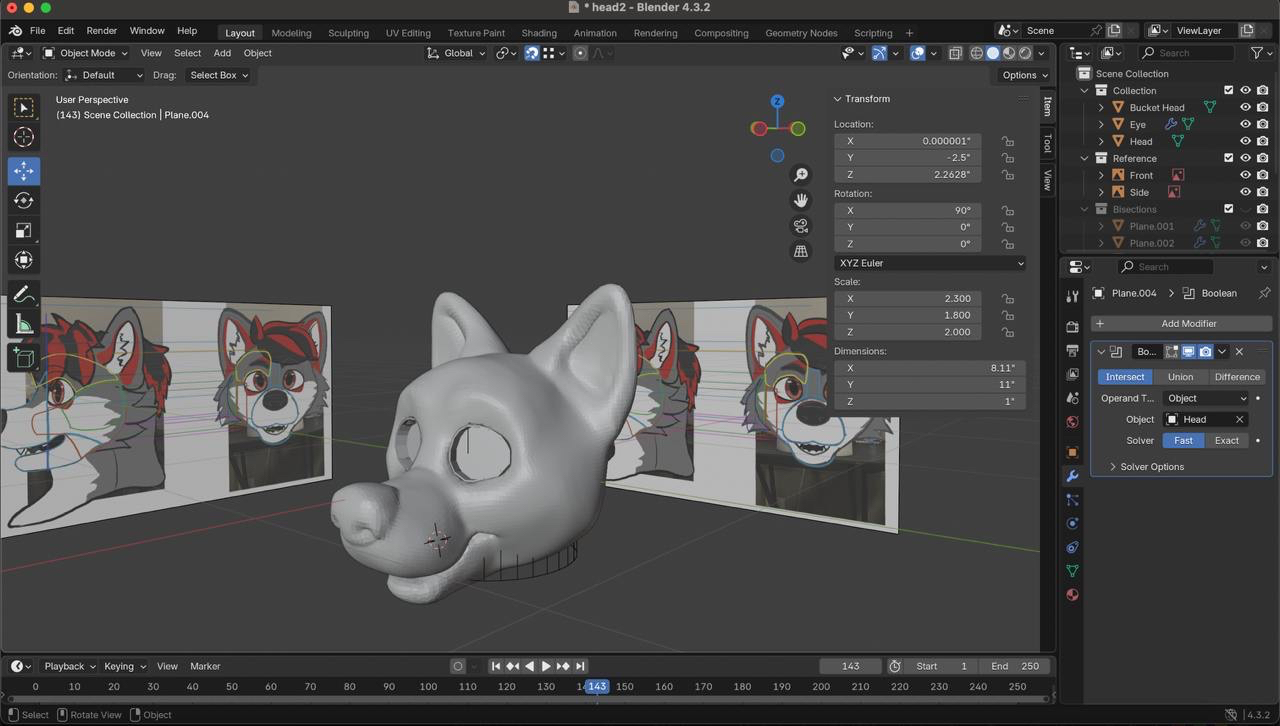The image size is (1280, 726).
Task: Click the zoom magnifier viewport icon
Action: (801, 175)
